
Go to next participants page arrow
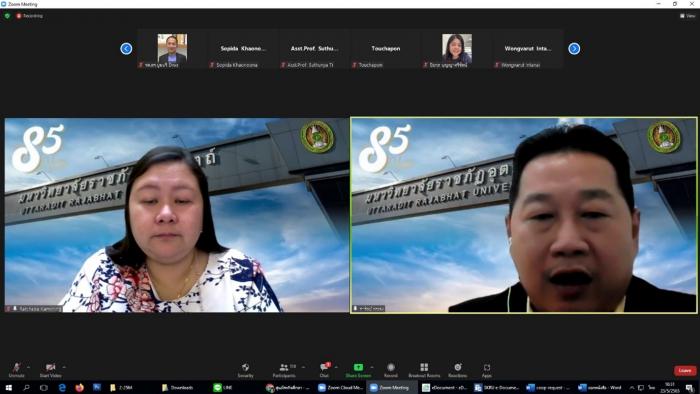(x=574, y=49)
